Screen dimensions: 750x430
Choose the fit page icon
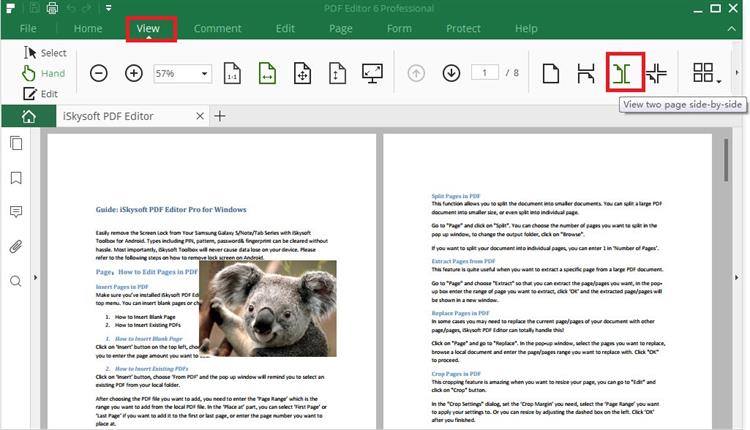302,73
